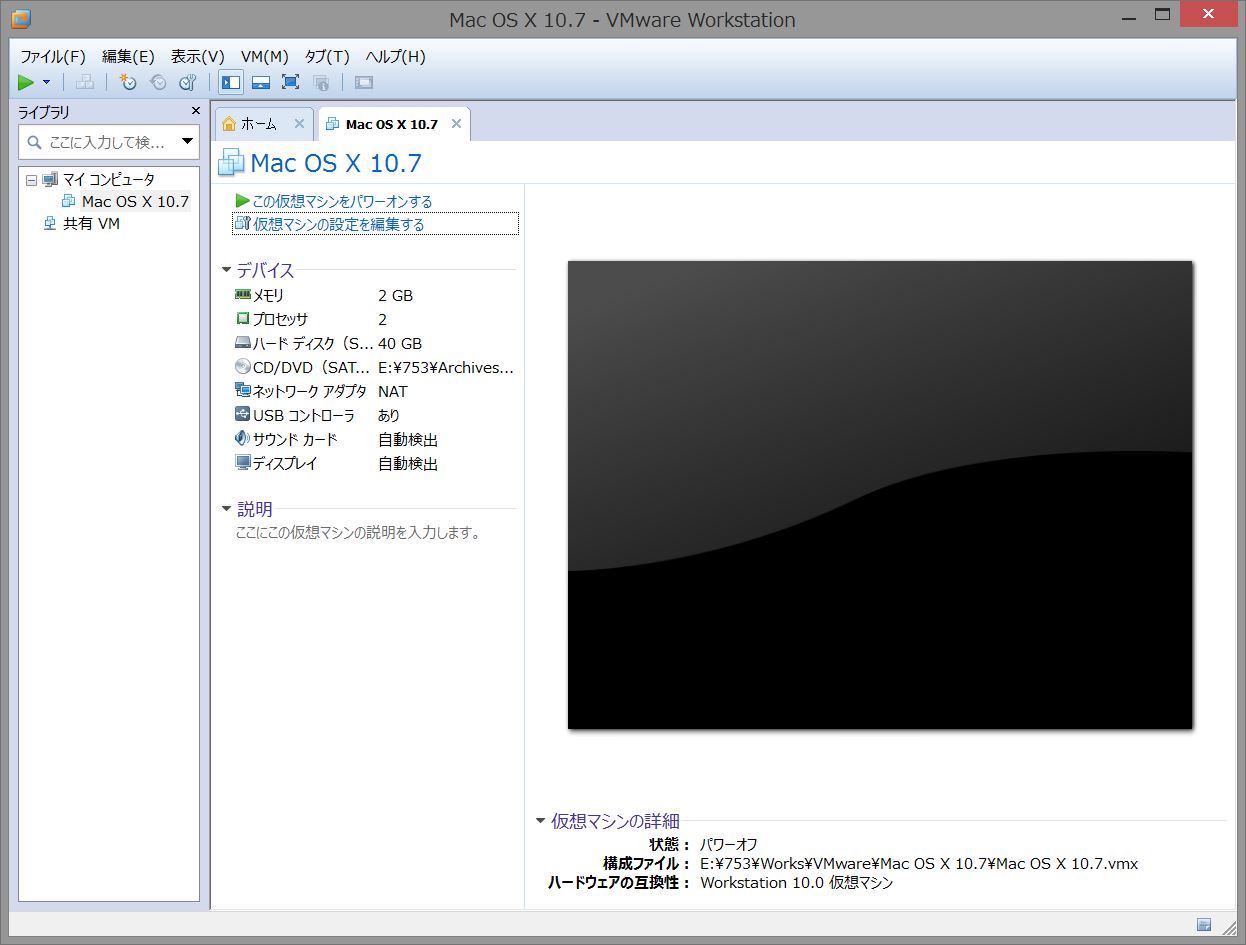Open the ファイル(F) menu
This screenshot has width=1246, height=945.
tap(53, 56)
